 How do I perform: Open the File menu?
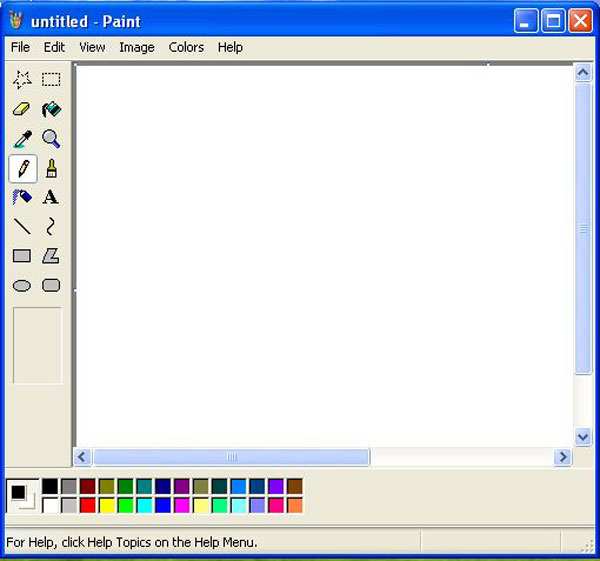[20, 47]
